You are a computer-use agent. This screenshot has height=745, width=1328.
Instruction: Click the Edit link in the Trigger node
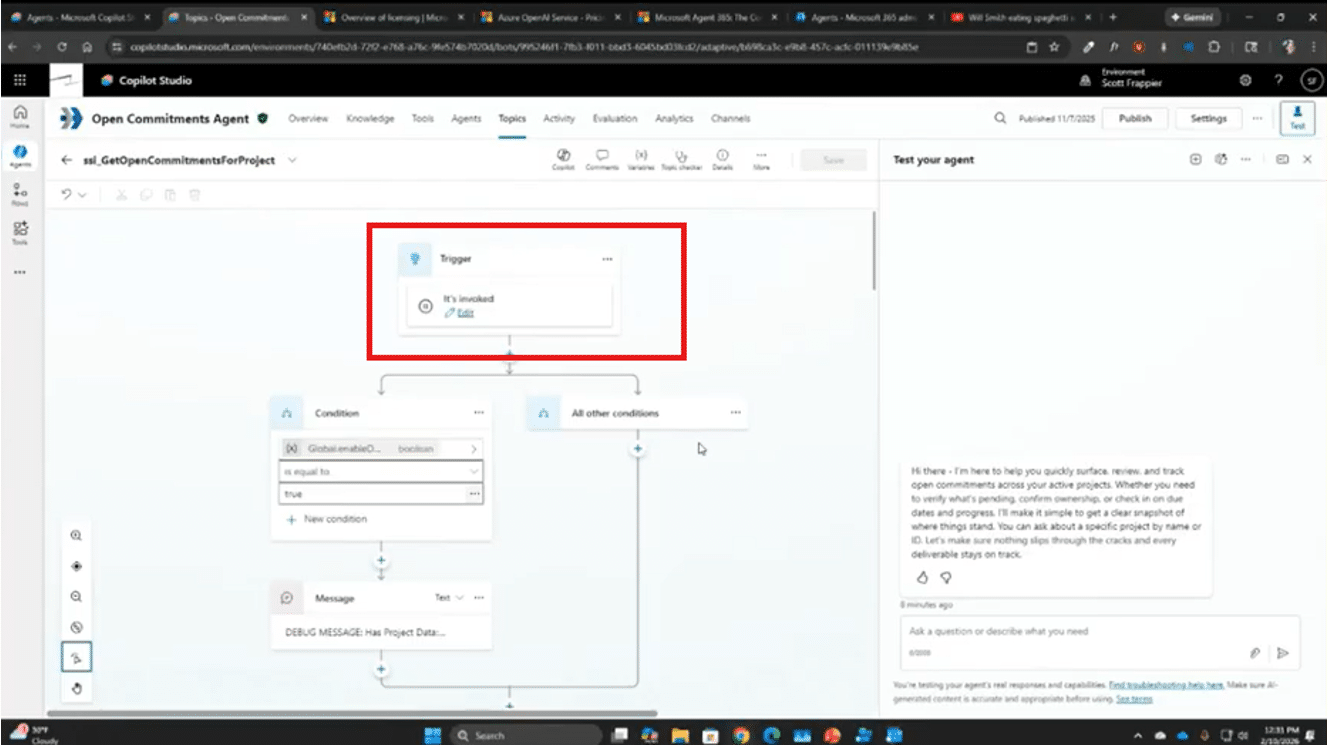[x=465, y=313]
